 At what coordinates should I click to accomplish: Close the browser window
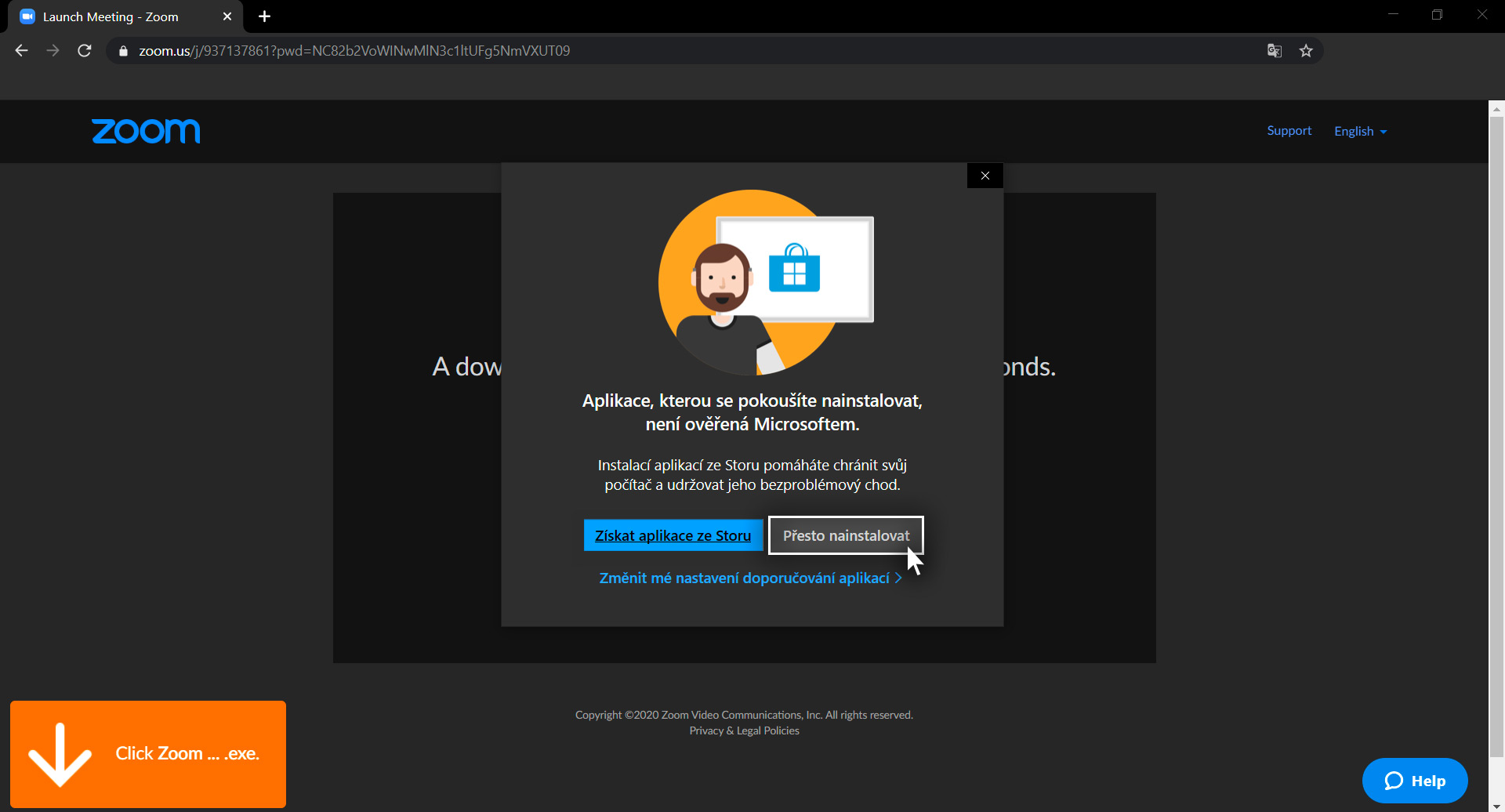(1481, 15)
